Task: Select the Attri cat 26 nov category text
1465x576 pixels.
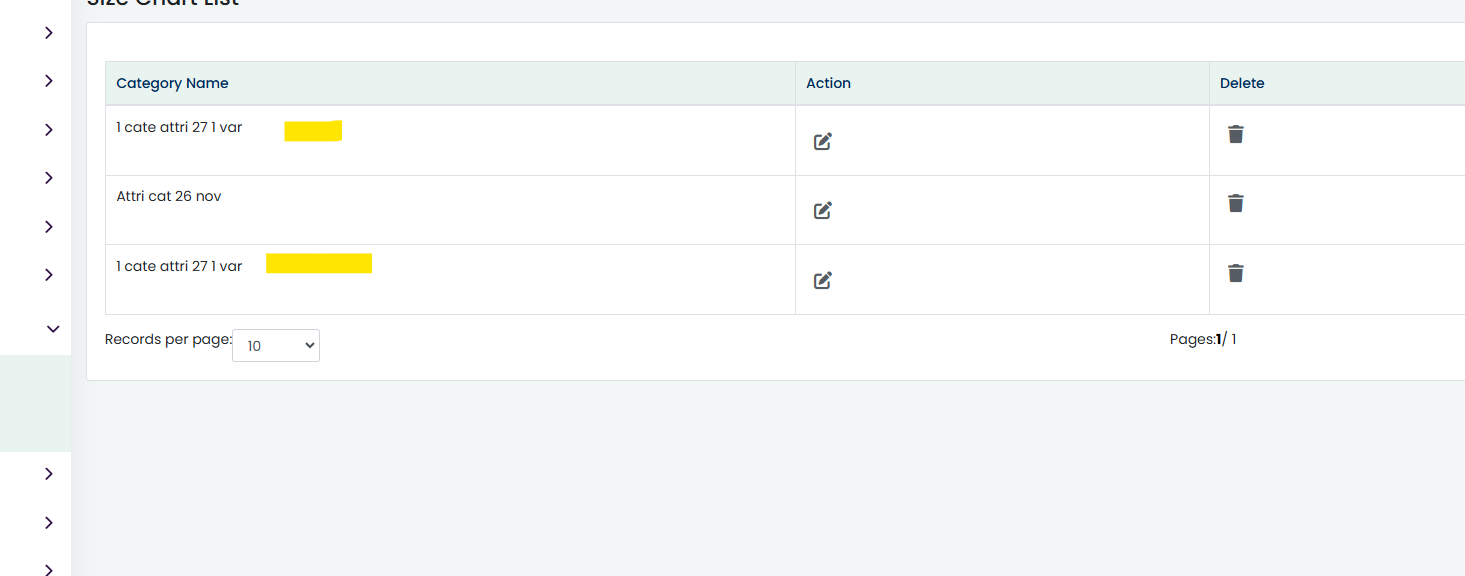Action: tap(169, 196)
